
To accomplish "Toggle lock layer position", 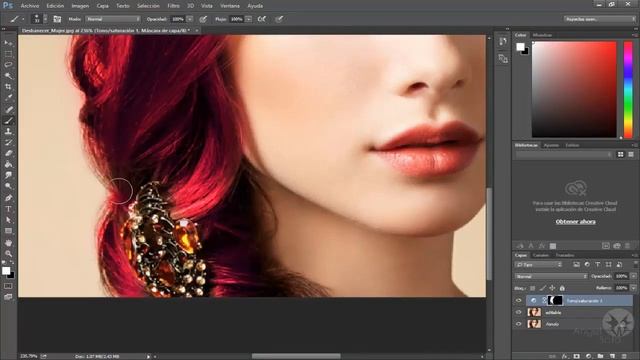I will tap(552, 288).
